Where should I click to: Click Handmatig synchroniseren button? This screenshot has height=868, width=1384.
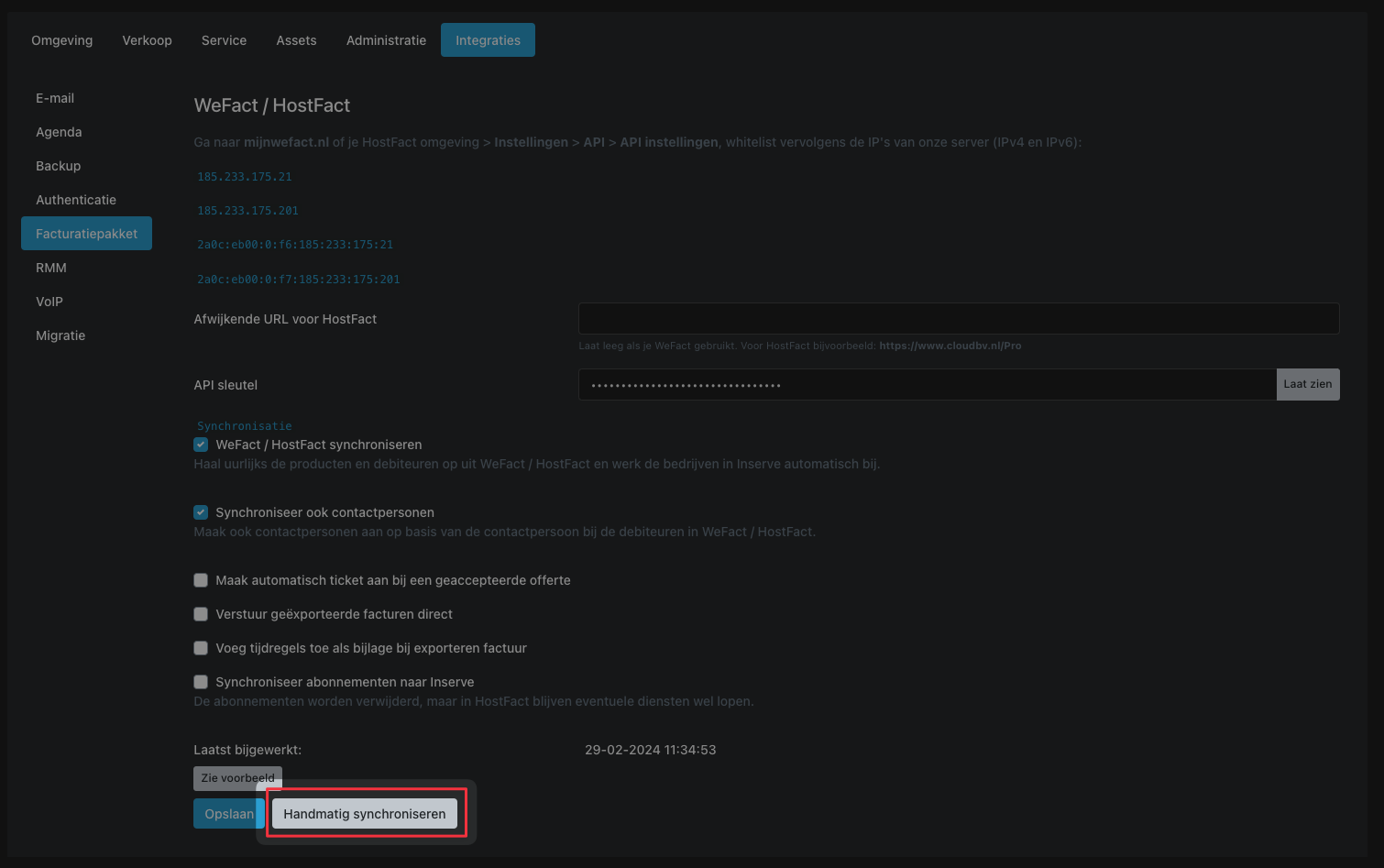click(x=365, y=814)
